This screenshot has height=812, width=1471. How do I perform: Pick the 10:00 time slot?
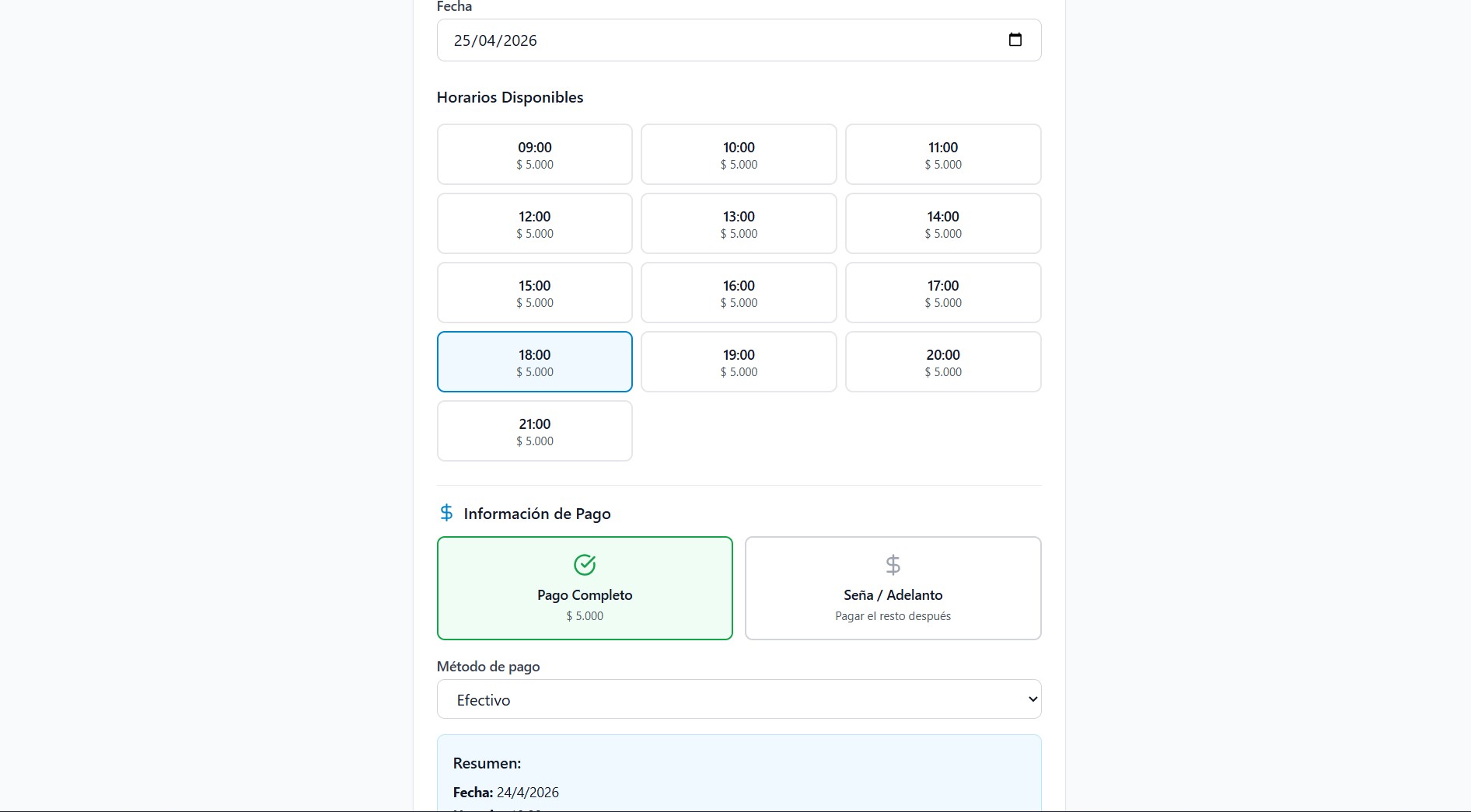739,155
